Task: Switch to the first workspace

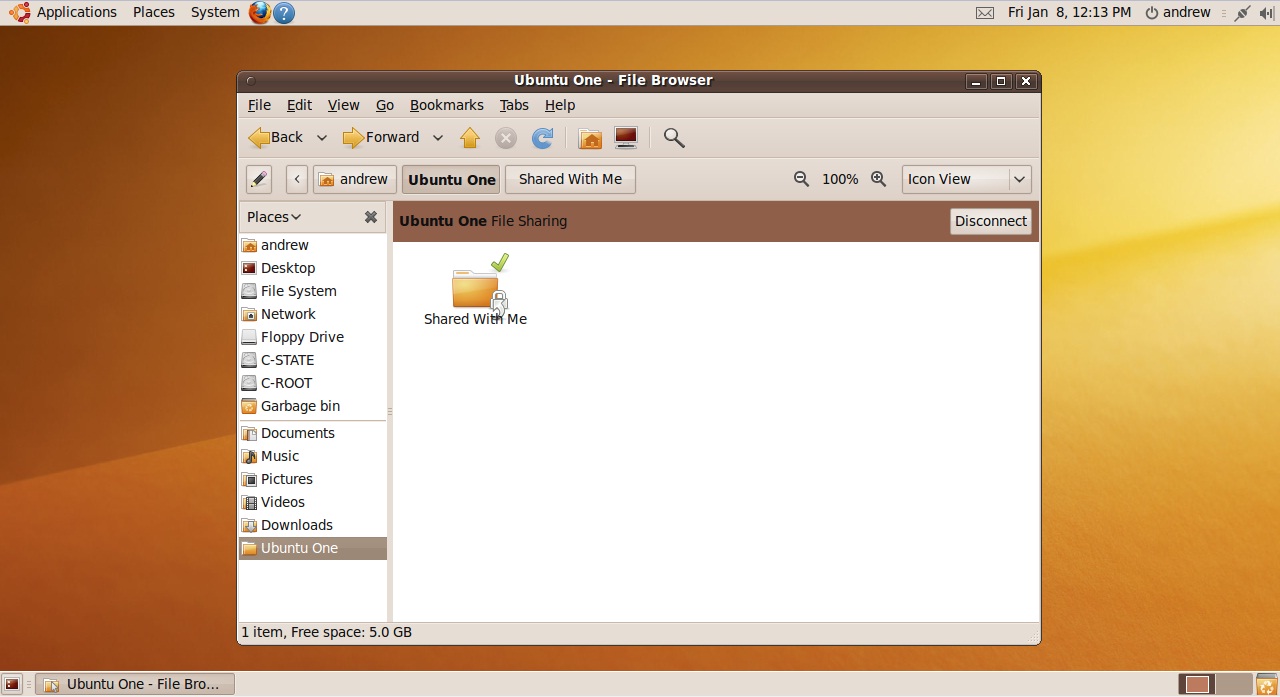Action: pos(1197,684)
